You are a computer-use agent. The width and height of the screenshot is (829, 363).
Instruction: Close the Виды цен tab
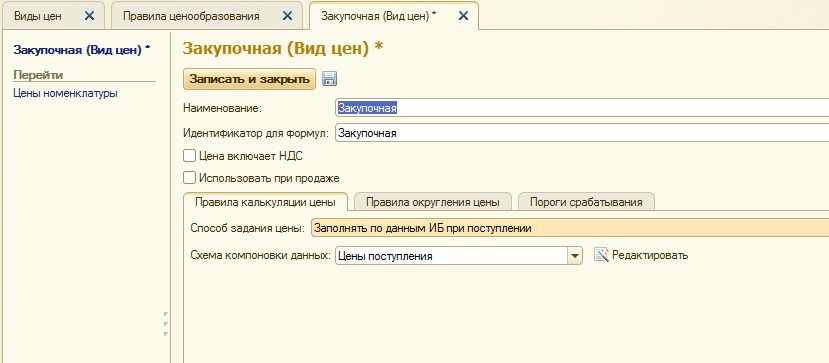[x=89, y=16]
